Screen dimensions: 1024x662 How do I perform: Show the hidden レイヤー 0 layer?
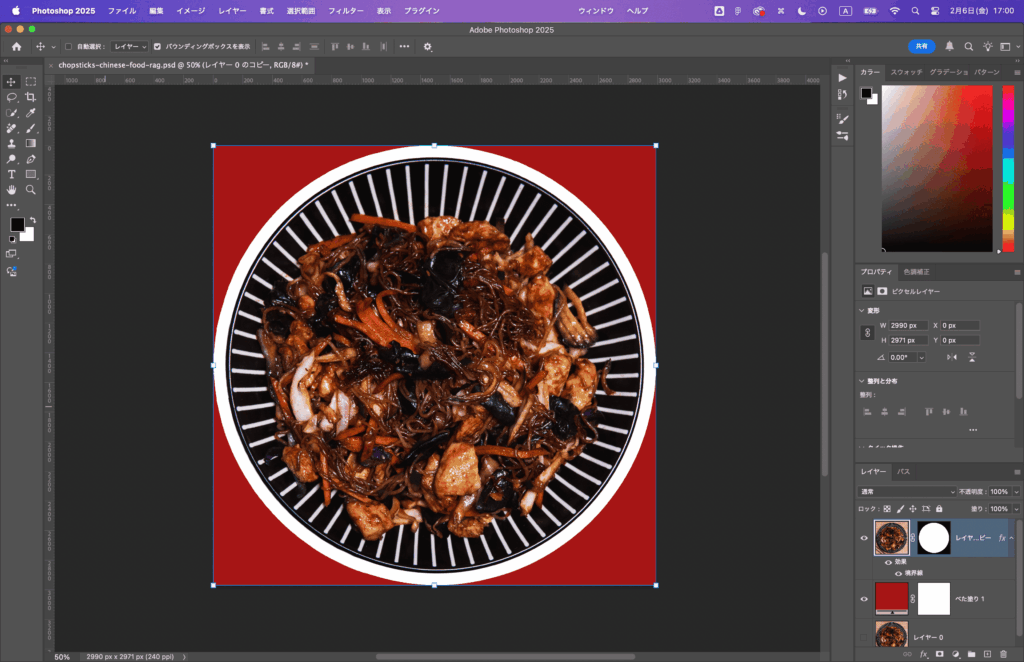[x=865, y=637]
